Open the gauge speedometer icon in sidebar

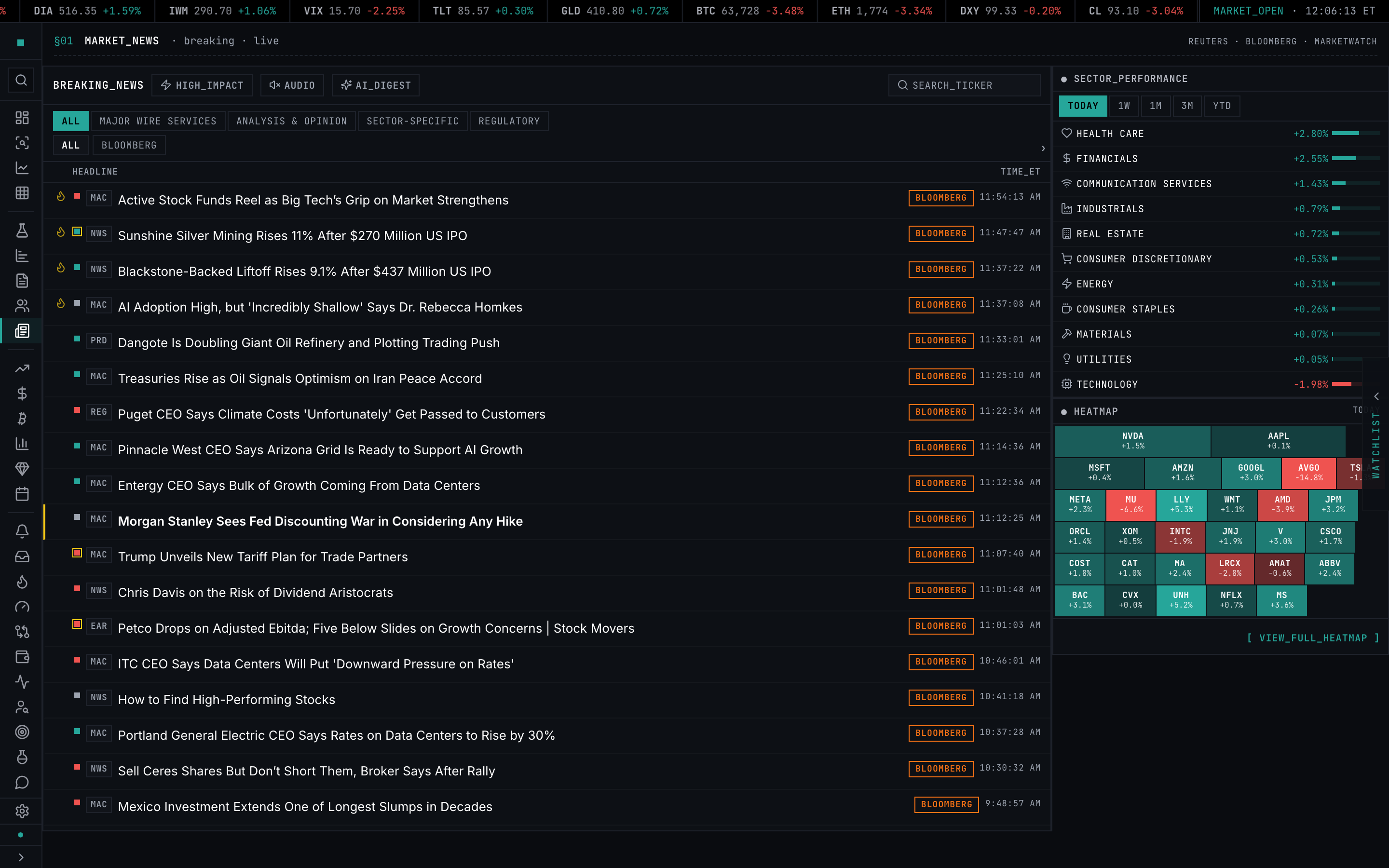click(x=22, y=607)
